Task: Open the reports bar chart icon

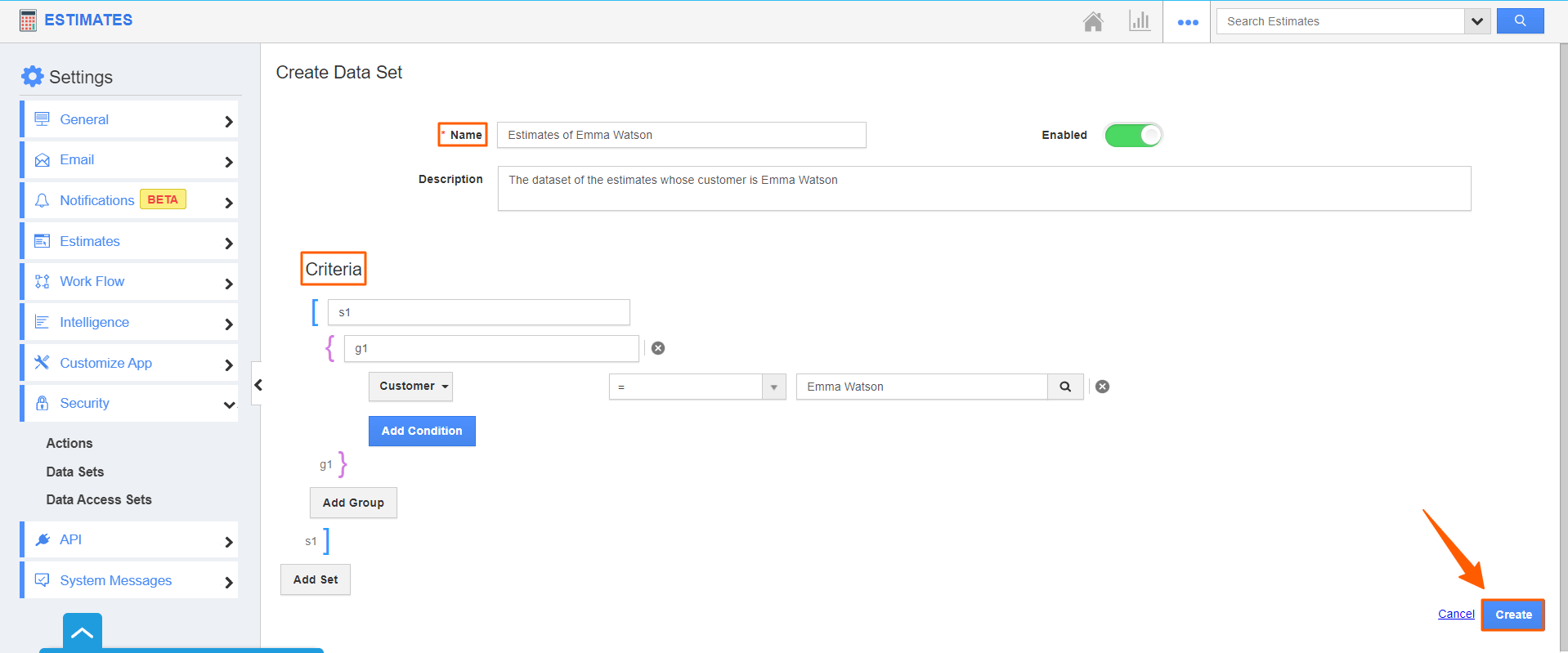Action: [1139, 21]
